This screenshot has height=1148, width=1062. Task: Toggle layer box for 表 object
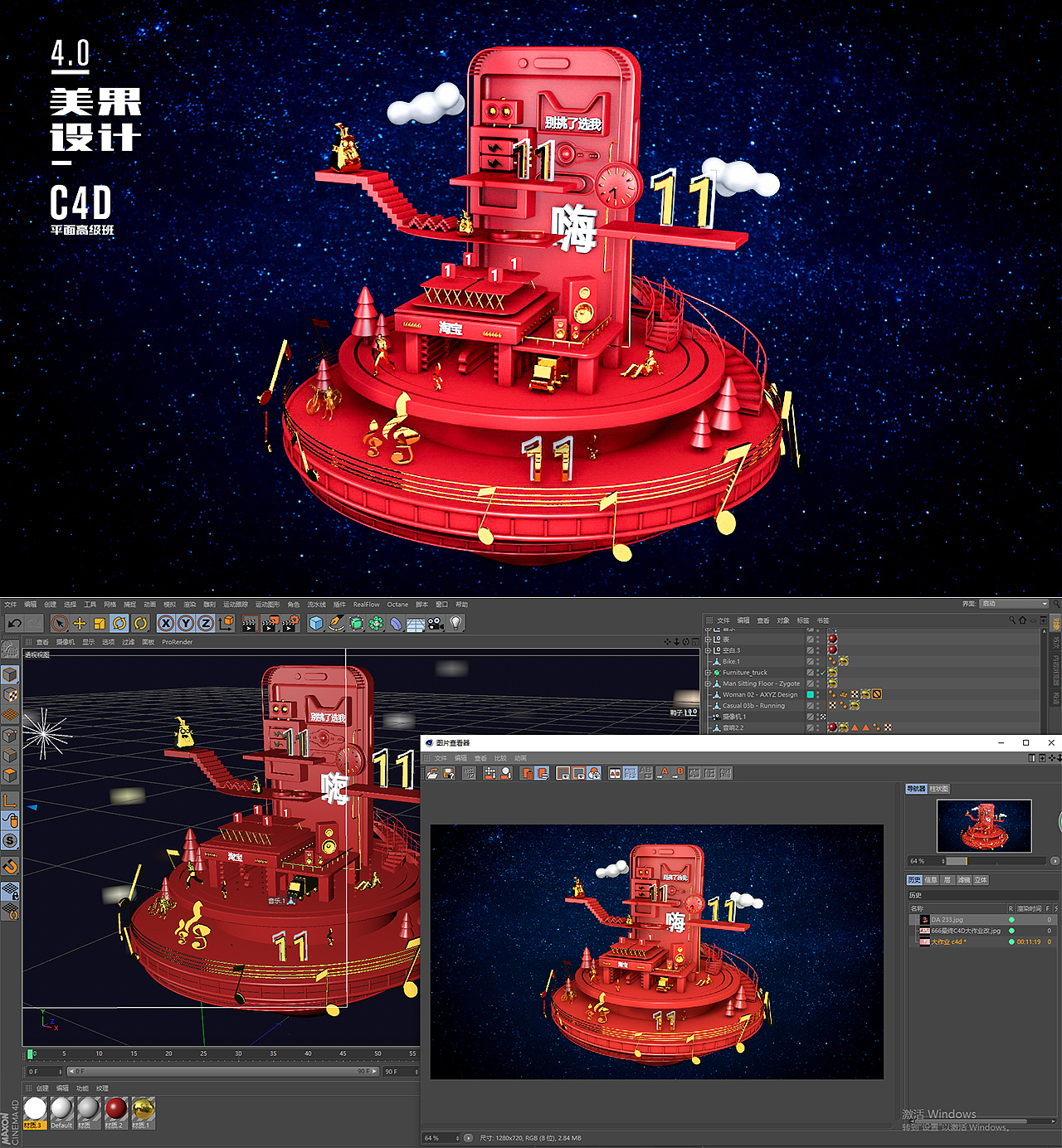coord(811,640)
